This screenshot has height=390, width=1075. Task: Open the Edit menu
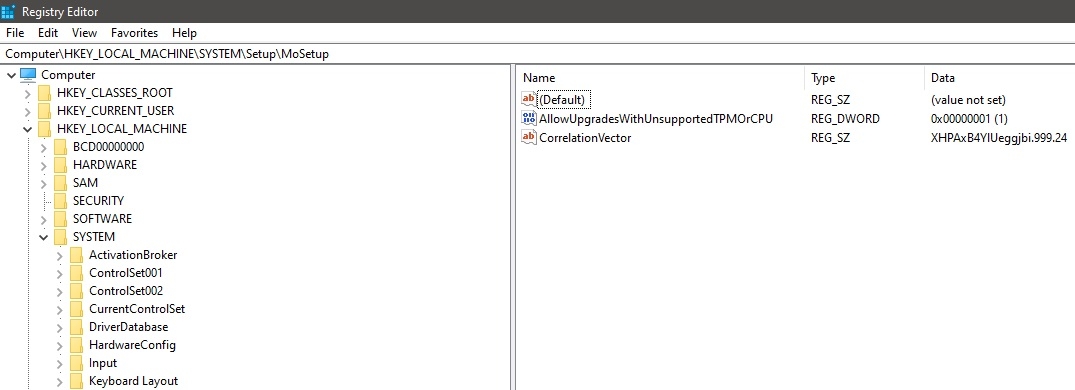click(x=48, y=33)
